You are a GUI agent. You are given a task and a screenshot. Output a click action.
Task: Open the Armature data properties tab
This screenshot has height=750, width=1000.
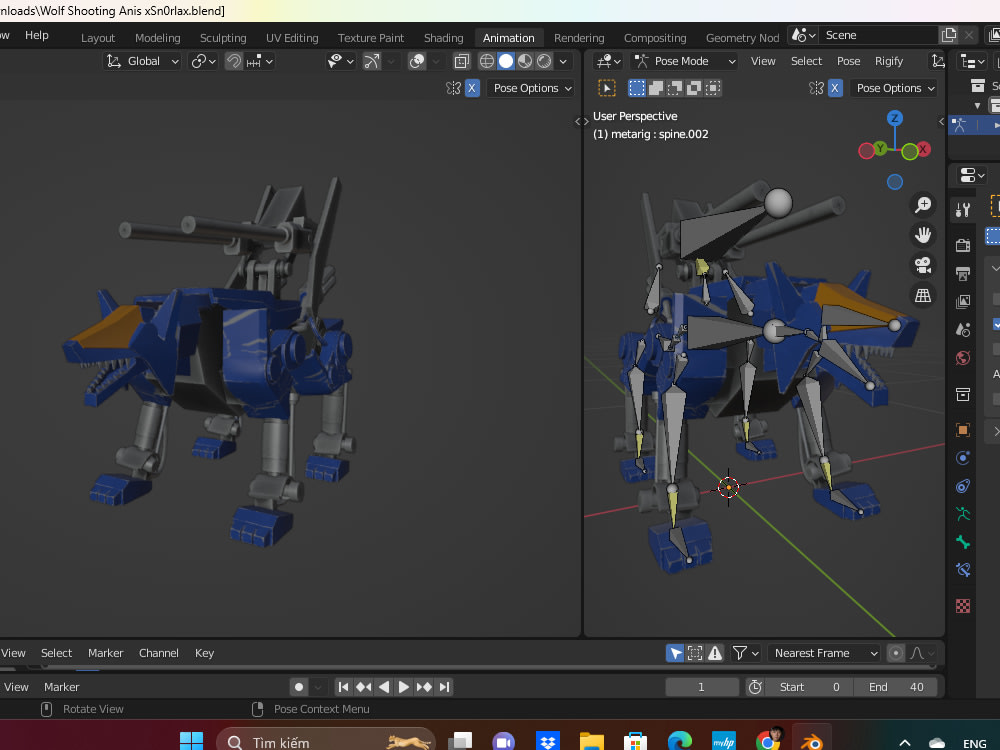[x=963, y=514]
